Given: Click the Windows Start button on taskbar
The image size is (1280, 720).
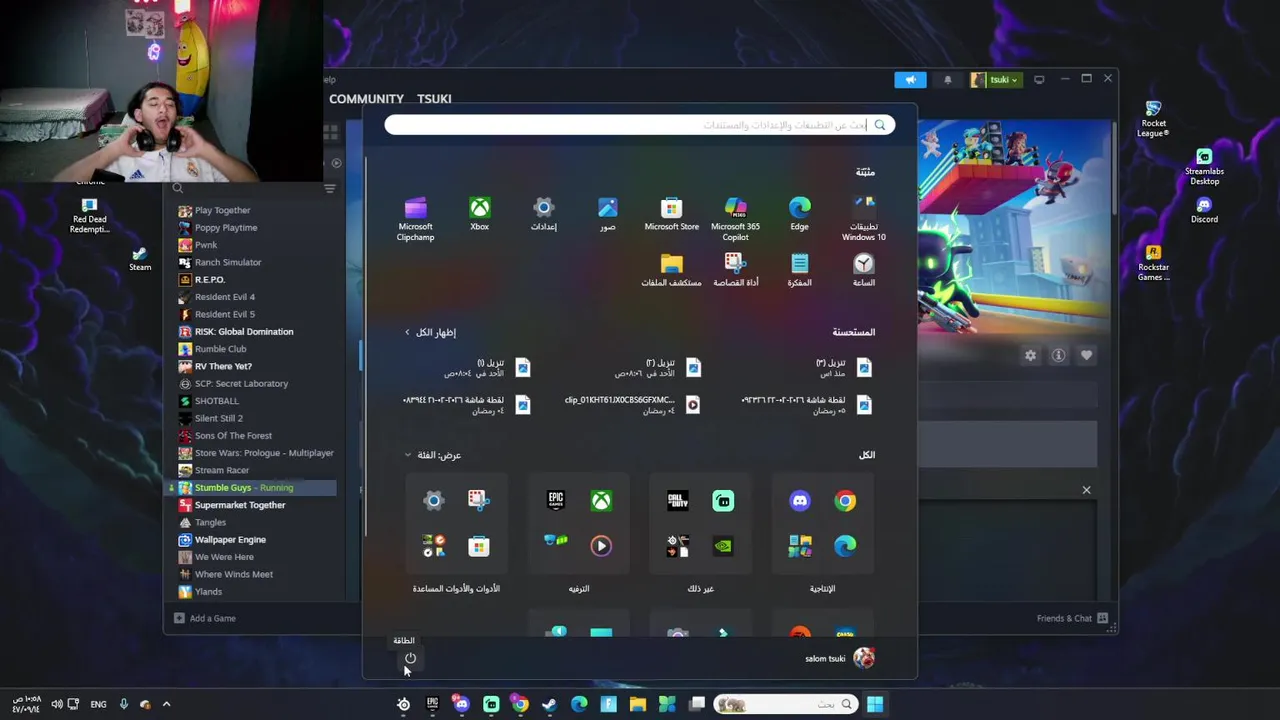Looking at the screenshot, I should [875, 704].
